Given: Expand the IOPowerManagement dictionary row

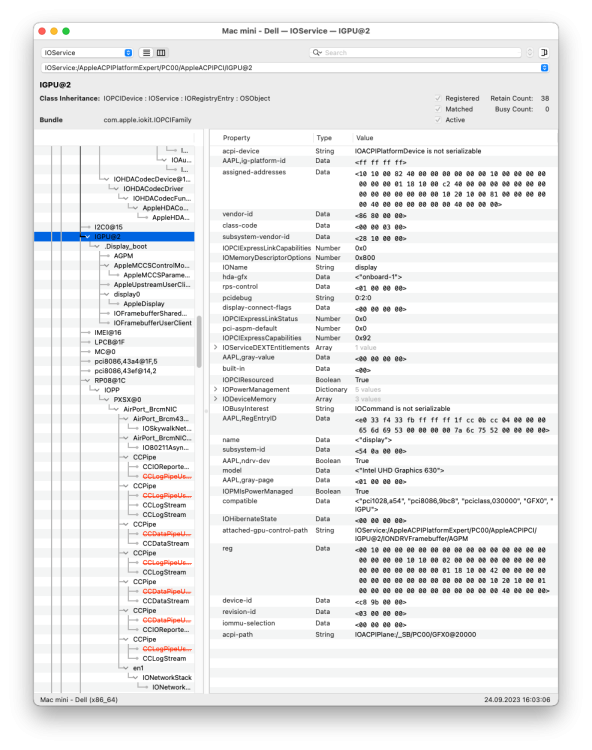Looking at the screenshot, I should tap(216, 389).
